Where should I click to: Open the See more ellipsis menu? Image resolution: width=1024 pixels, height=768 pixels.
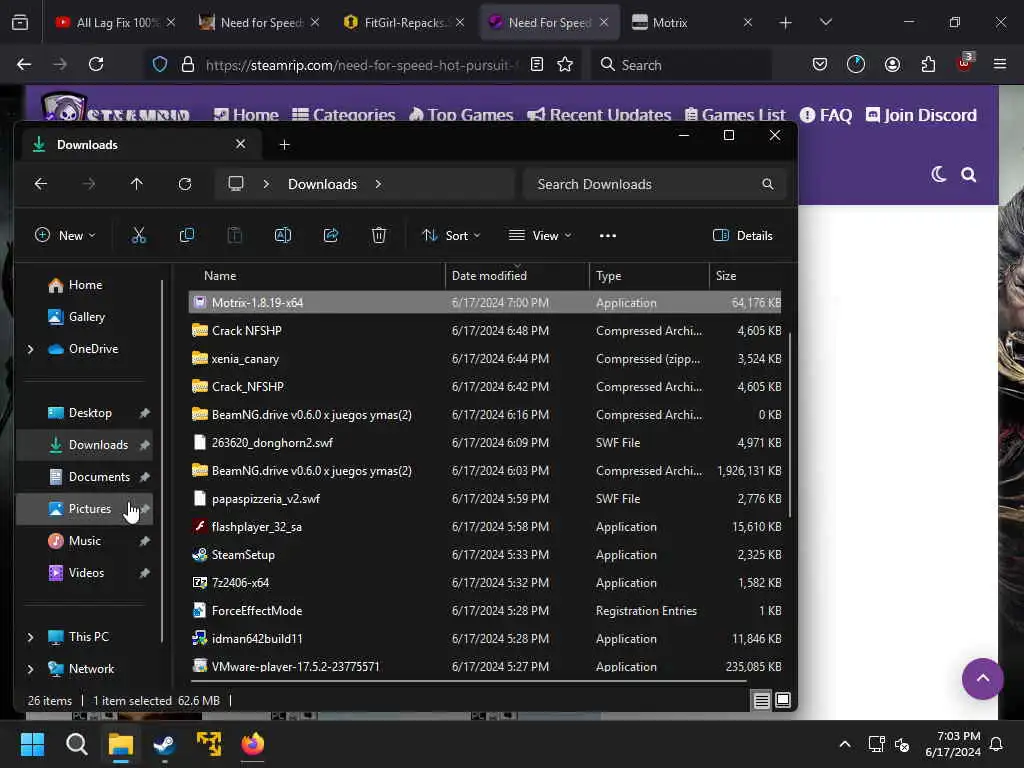coord(608,236)
